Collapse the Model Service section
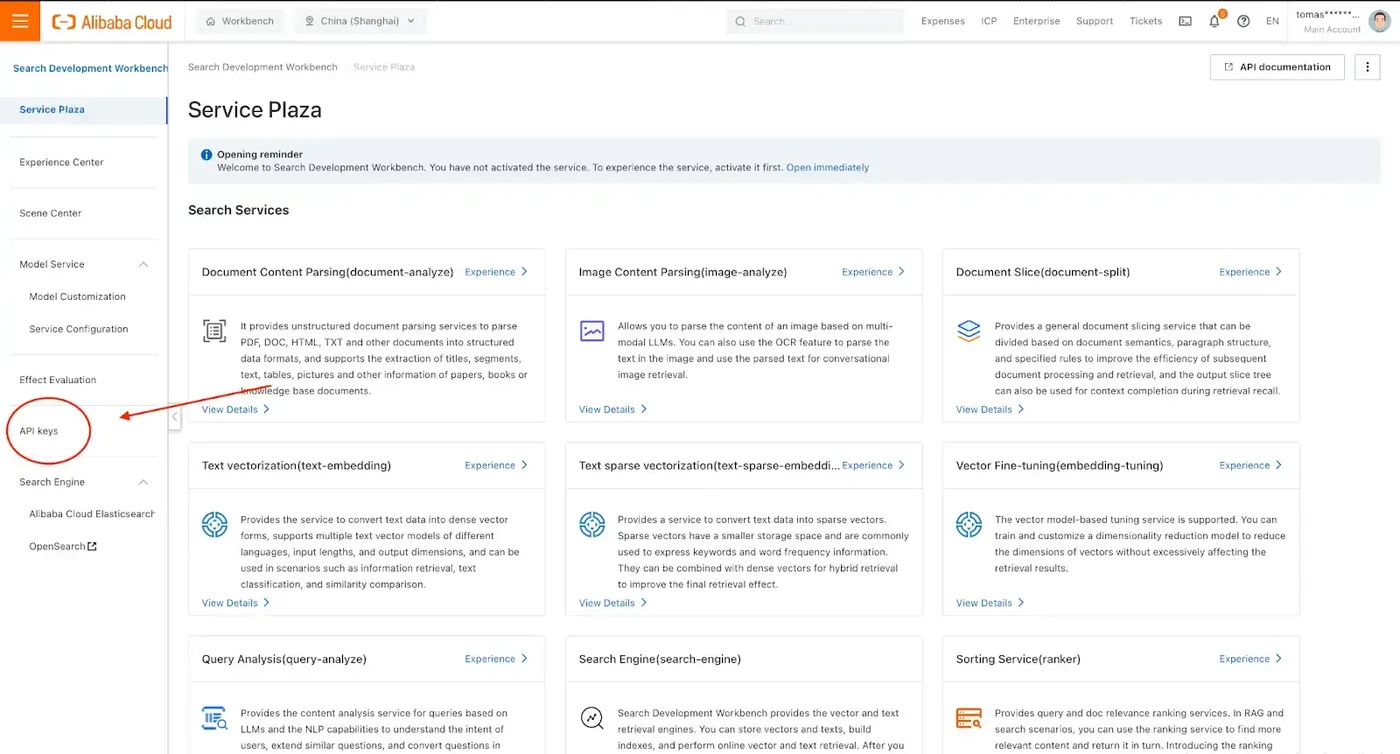 click(x=143, y=265)
